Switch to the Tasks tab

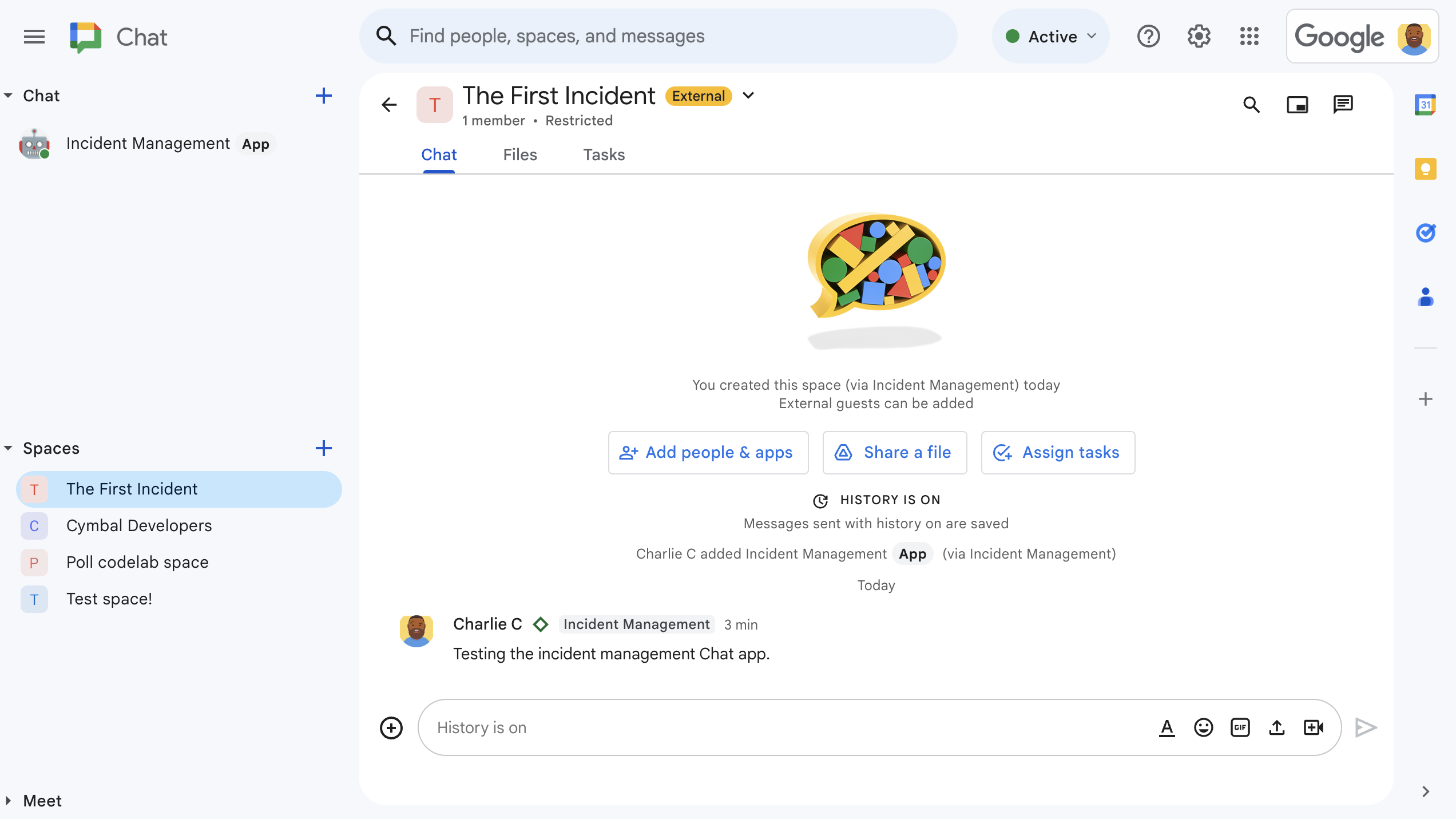[x=603, y=154]
